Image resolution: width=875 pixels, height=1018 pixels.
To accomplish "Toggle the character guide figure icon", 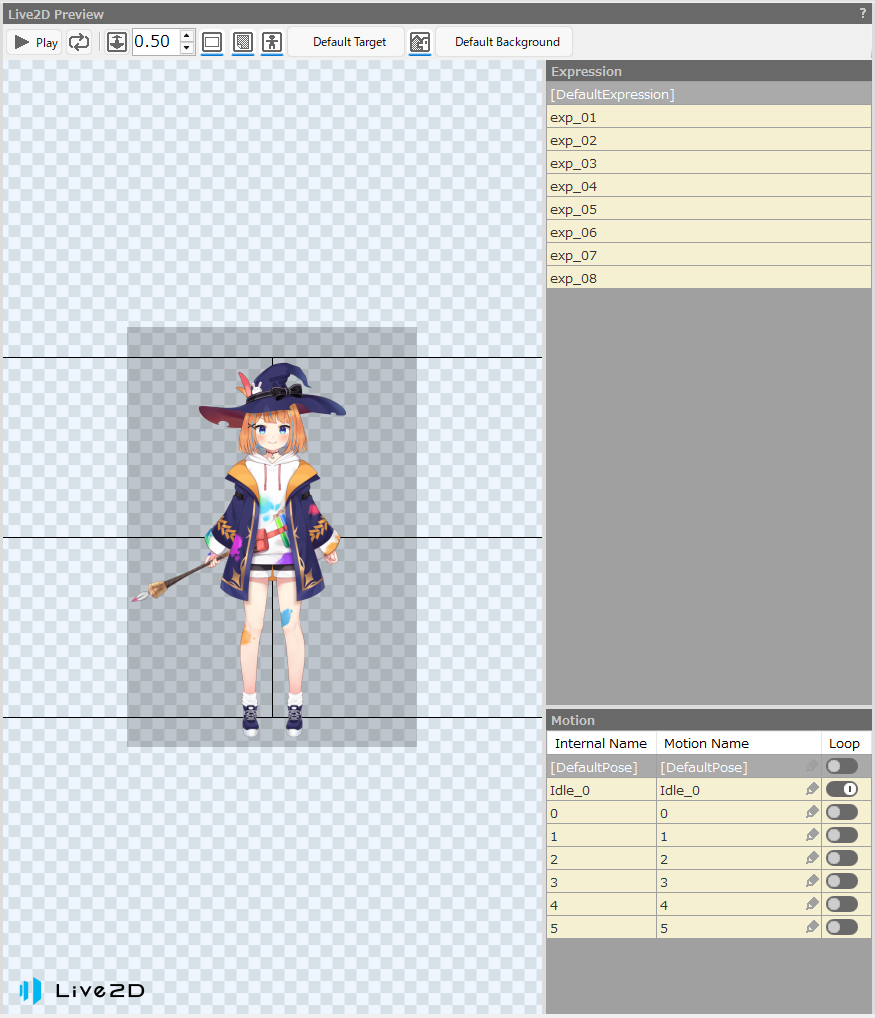I will pyautogui.click(x=272, y=42).
